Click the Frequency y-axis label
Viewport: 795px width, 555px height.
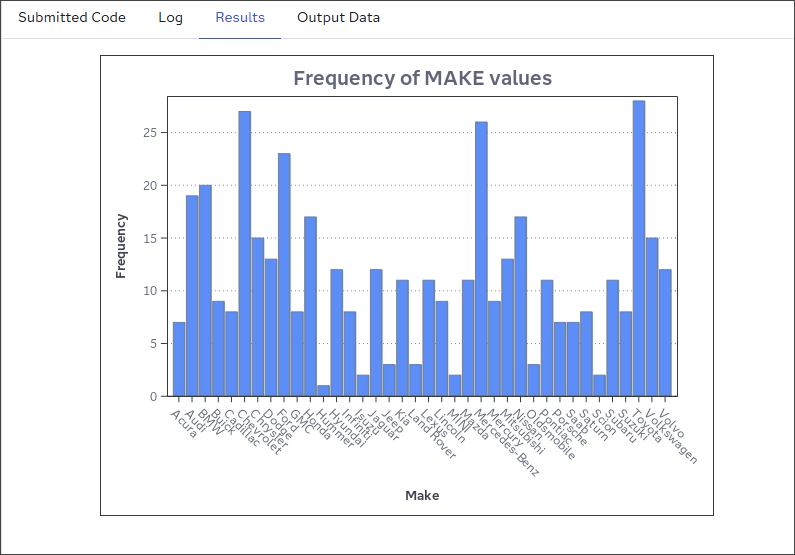tap(120, 246)
